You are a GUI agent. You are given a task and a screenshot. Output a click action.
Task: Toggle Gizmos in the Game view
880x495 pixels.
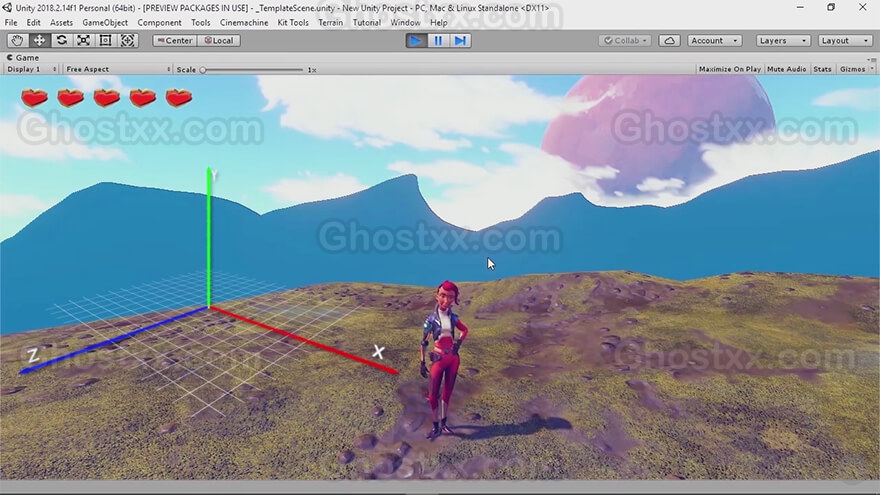[x=852, y=69]
